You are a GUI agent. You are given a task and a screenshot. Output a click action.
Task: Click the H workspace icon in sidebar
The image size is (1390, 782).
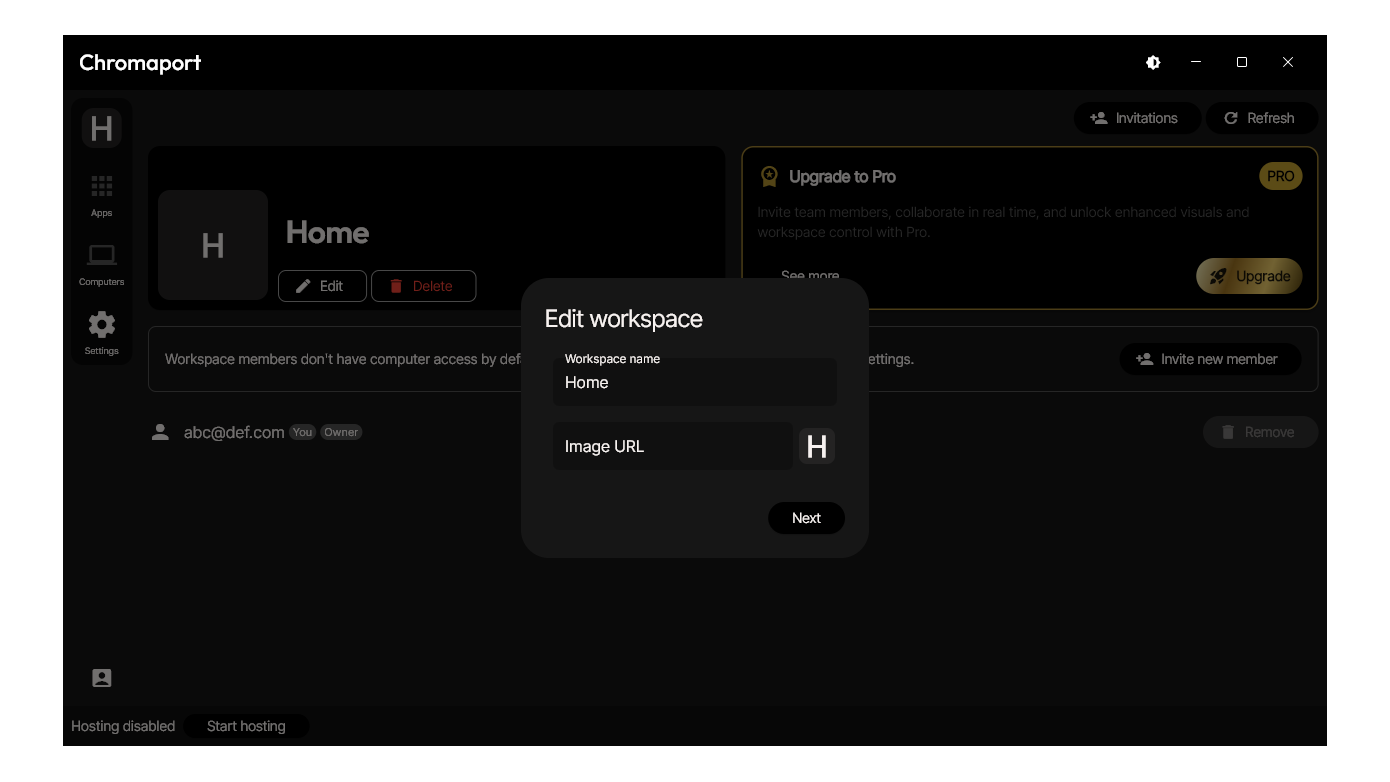coord(102,128)
